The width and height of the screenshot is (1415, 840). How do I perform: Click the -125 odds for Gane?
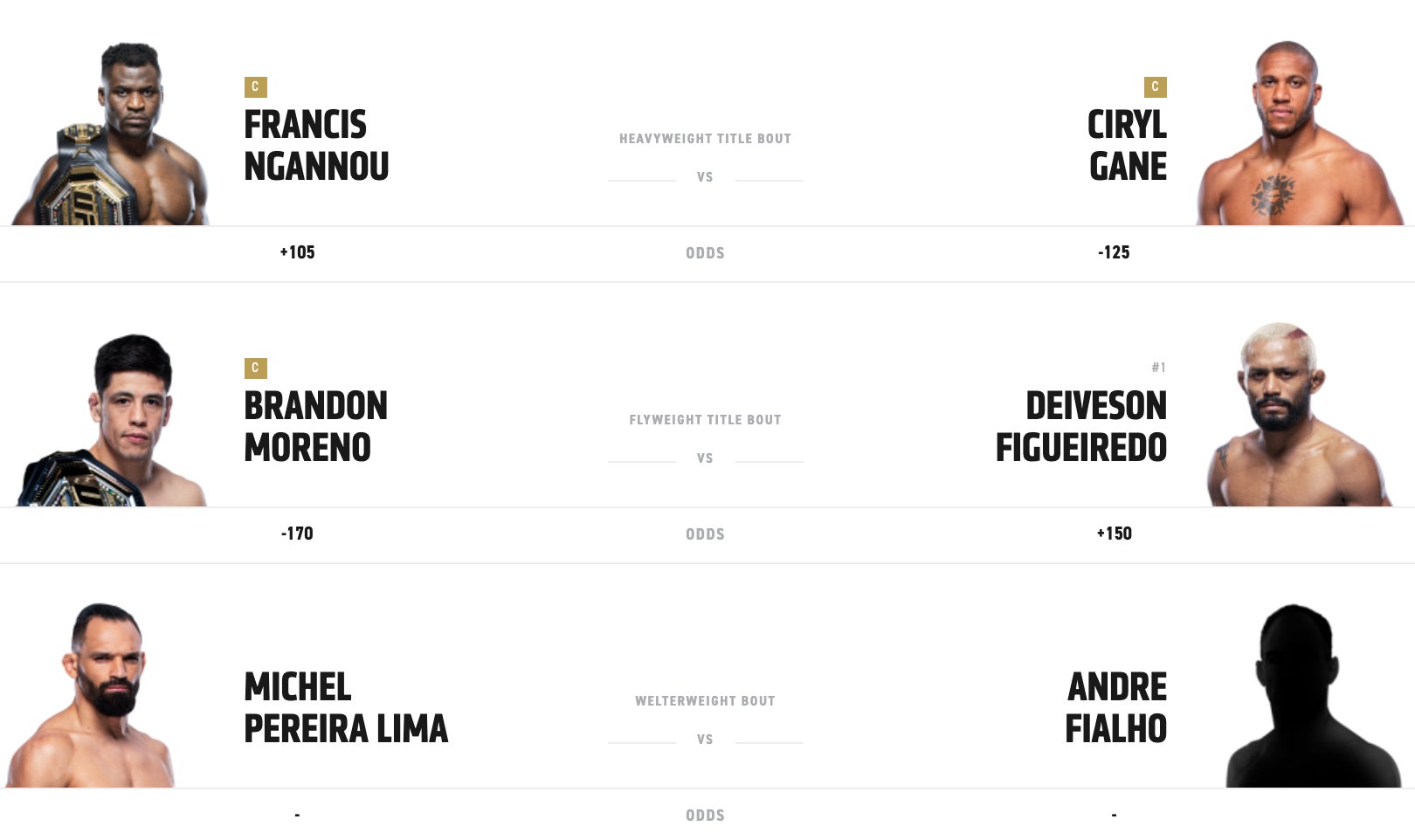tap(1114, 253)
